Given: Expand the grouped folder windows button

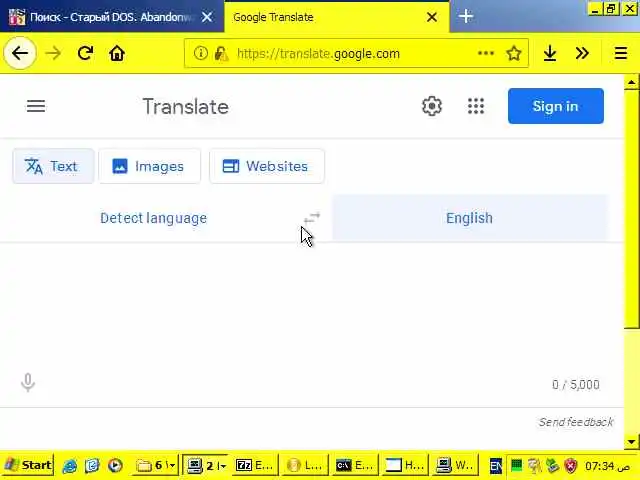Looking at the screenshot, I should (156, 465).
